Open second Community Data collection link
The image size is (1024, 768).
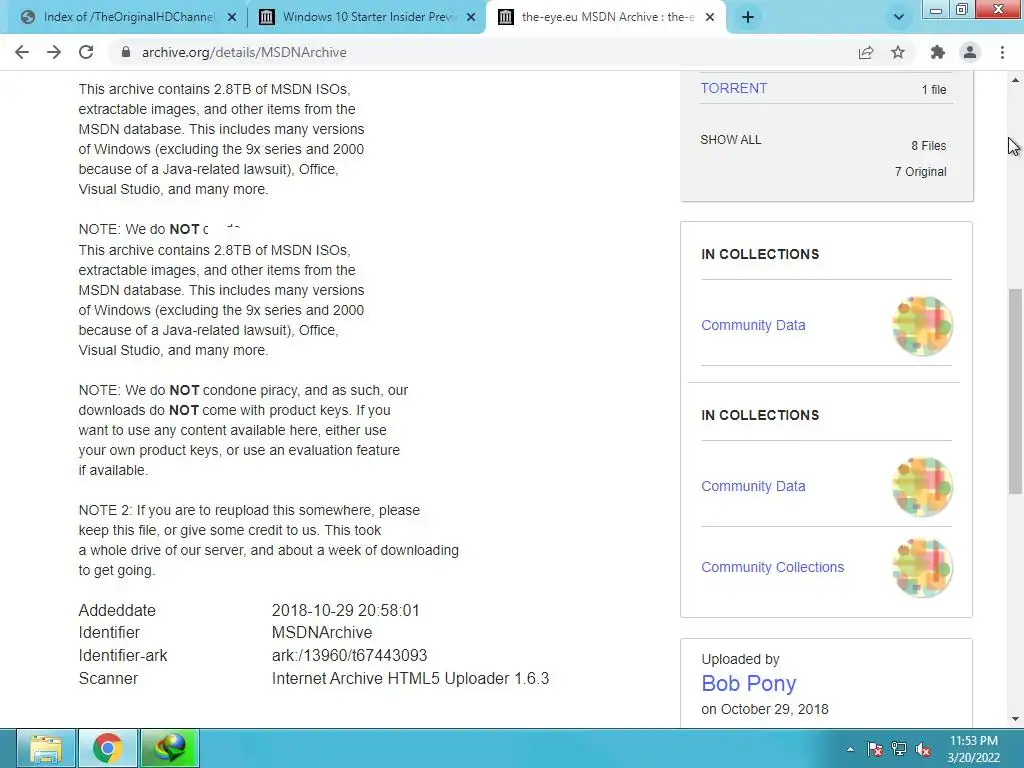tap(753, 487)
